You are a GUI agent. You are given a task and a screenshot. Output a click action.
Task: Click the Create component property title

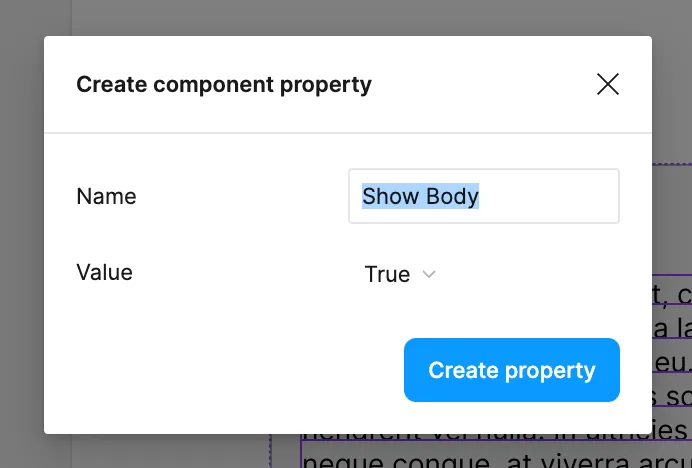pyautogui.click(x=224, y=84)
